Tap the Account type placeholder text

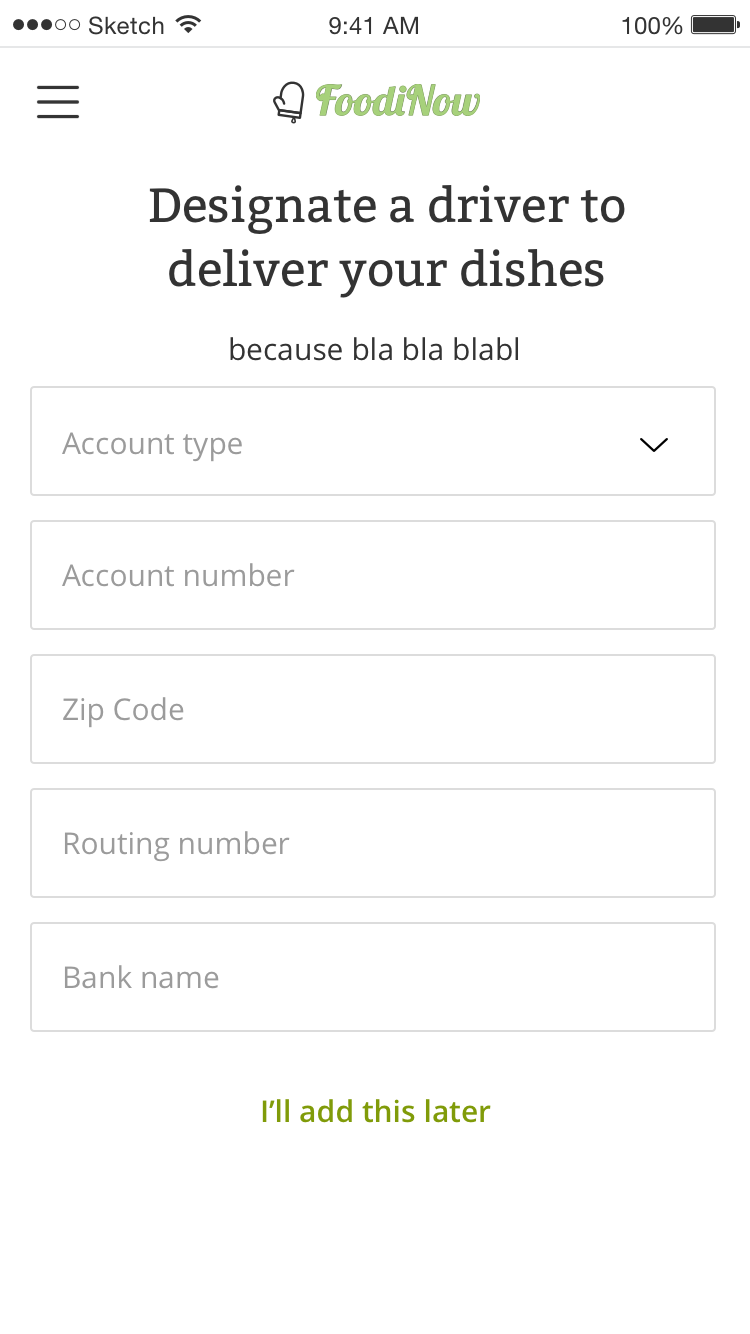point(153,444)
